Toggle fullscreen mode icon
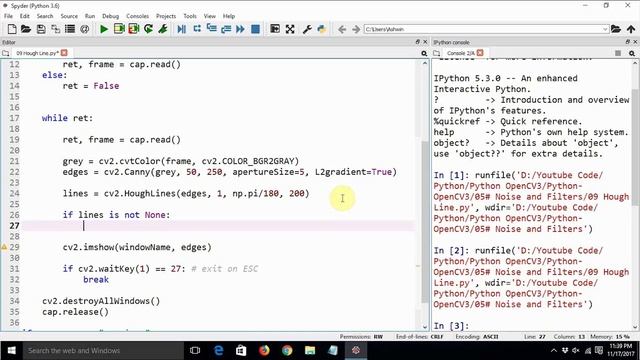640x360 pixels. [290, 29]
